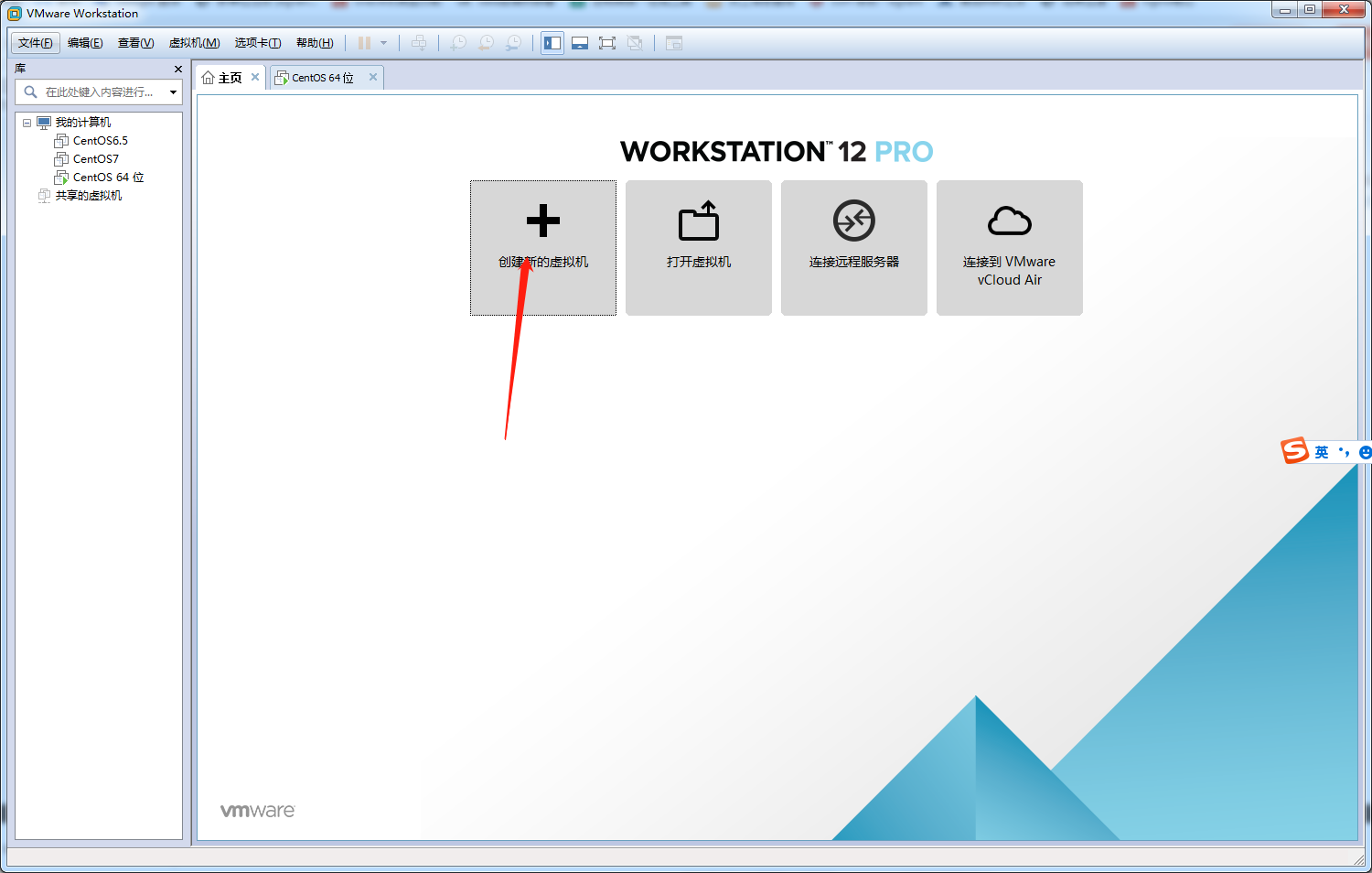Click 连接远程服务器 tile
This screenshot has width=1372, height=873.
click(x=854, y=248)
